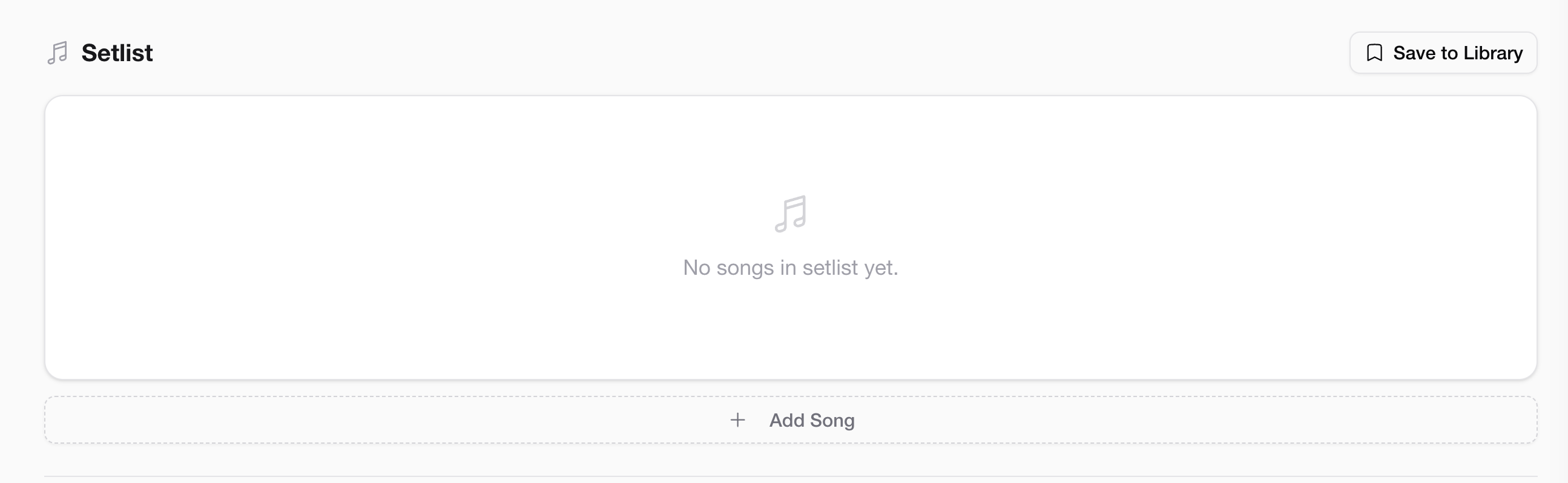Hit the plus sign to add a song

(x=737, y=419)
